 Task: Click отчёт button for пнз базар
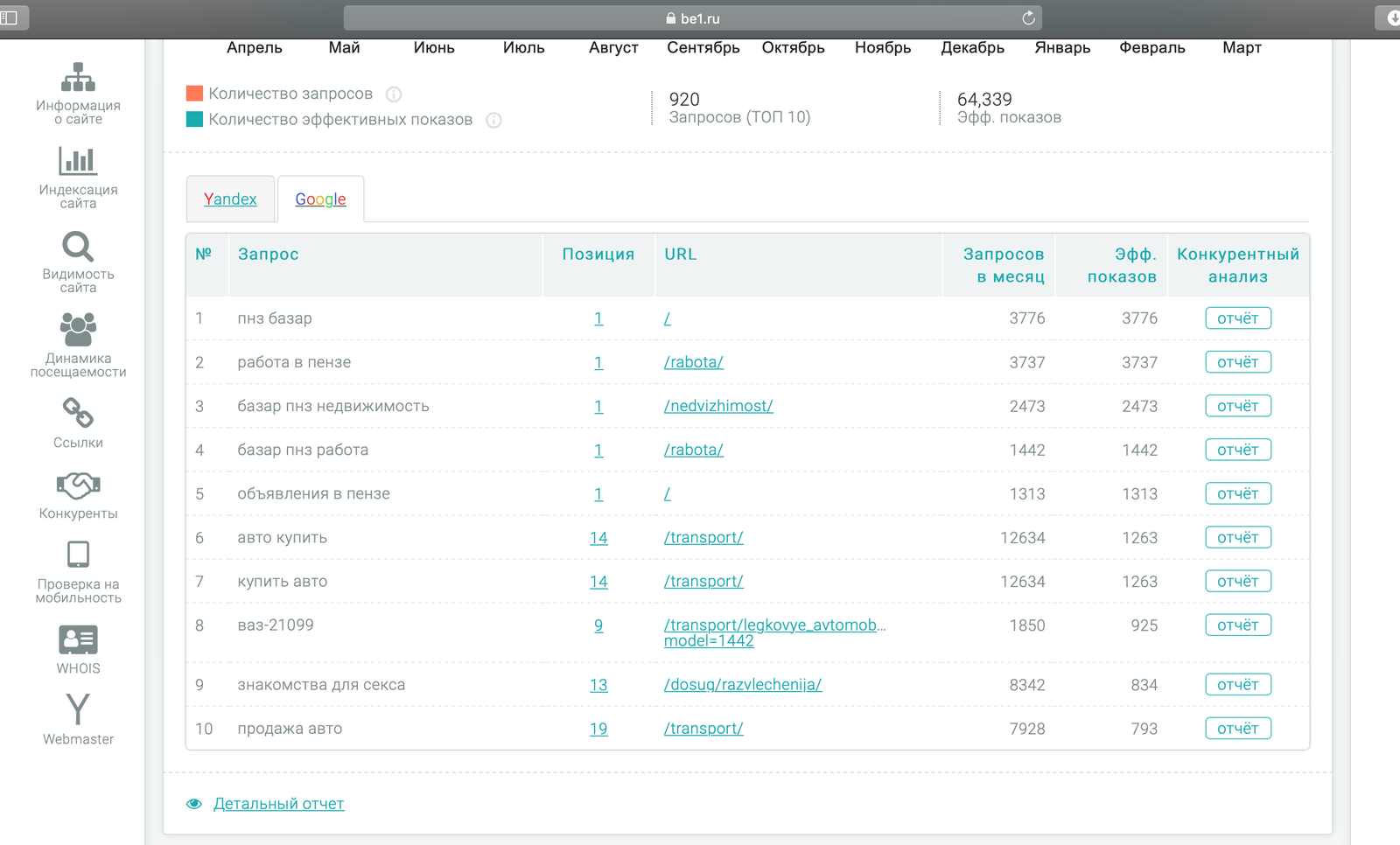point(1238,318)
